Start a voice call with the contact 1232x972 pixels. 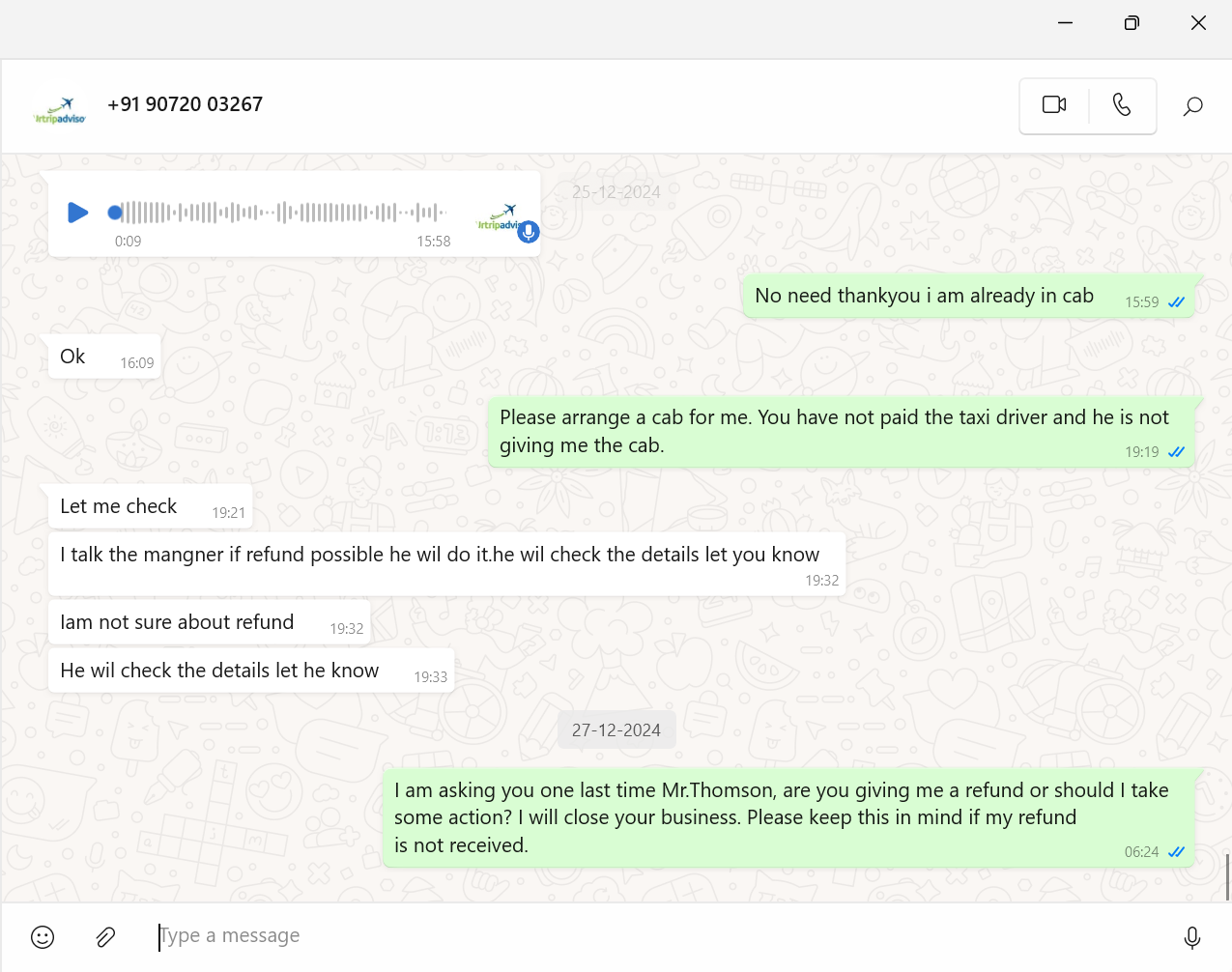point(1122,104)
